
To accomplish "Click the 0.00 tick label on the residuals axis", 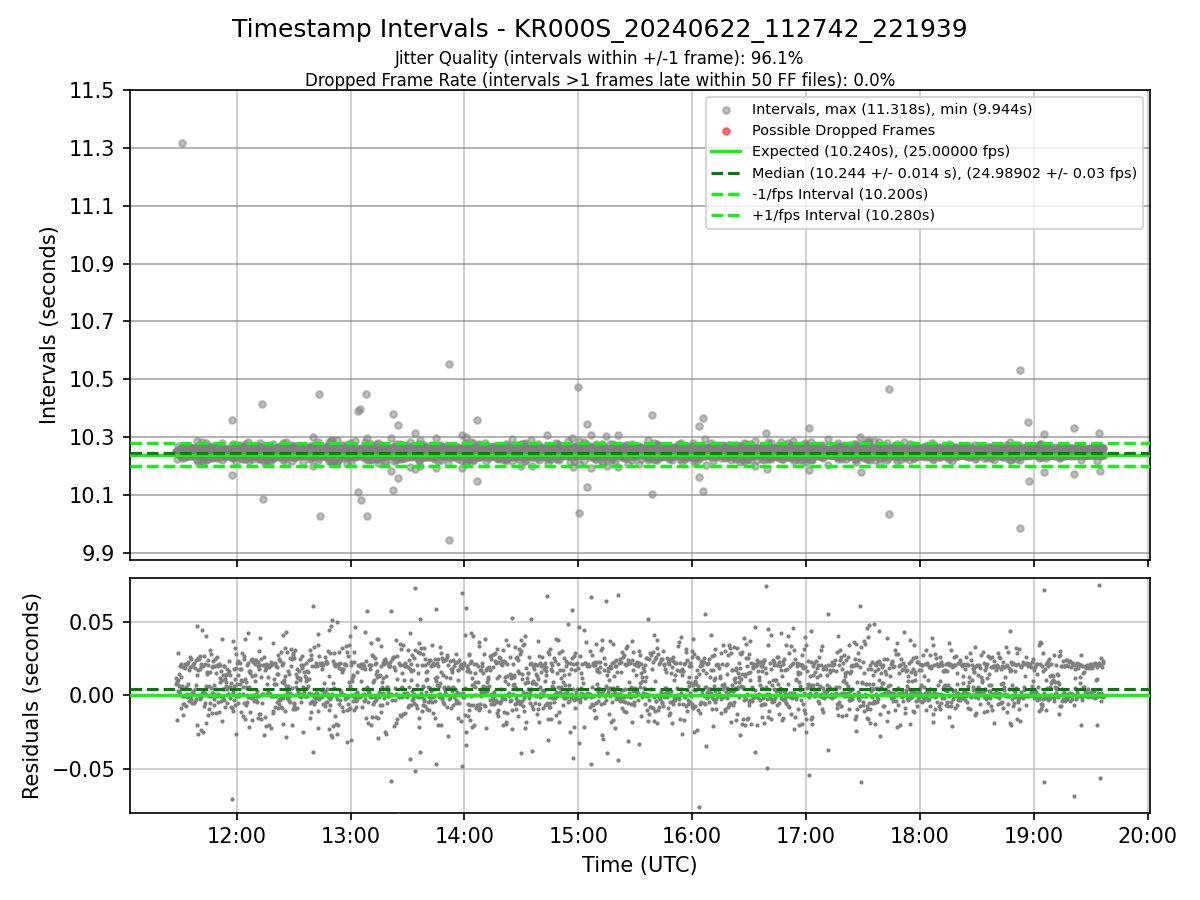I will (x=94, y=695).
